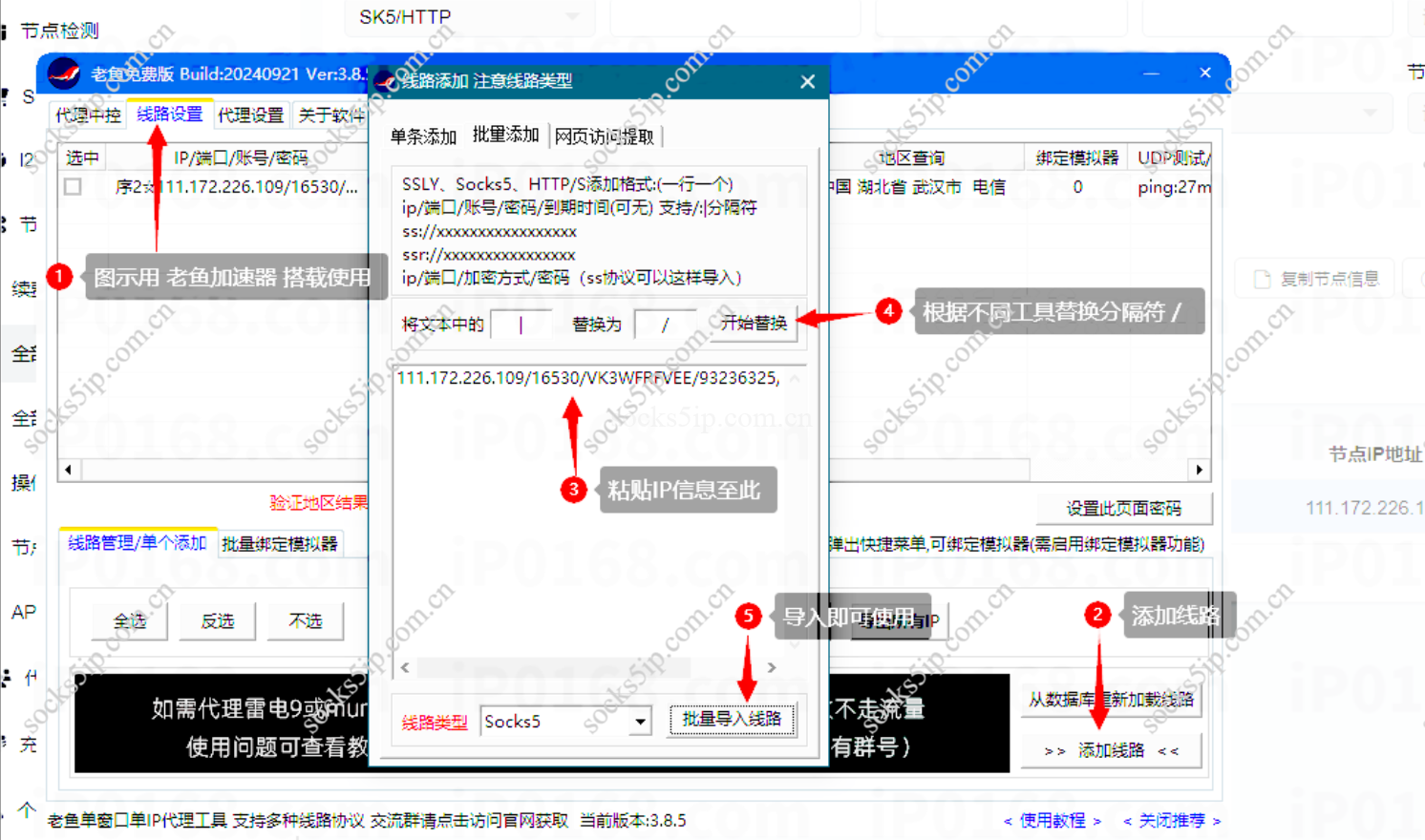The image size is (1425, 840).
Task: Tick the 选中 checkbox for line row
Action: (x=73, y=187)
